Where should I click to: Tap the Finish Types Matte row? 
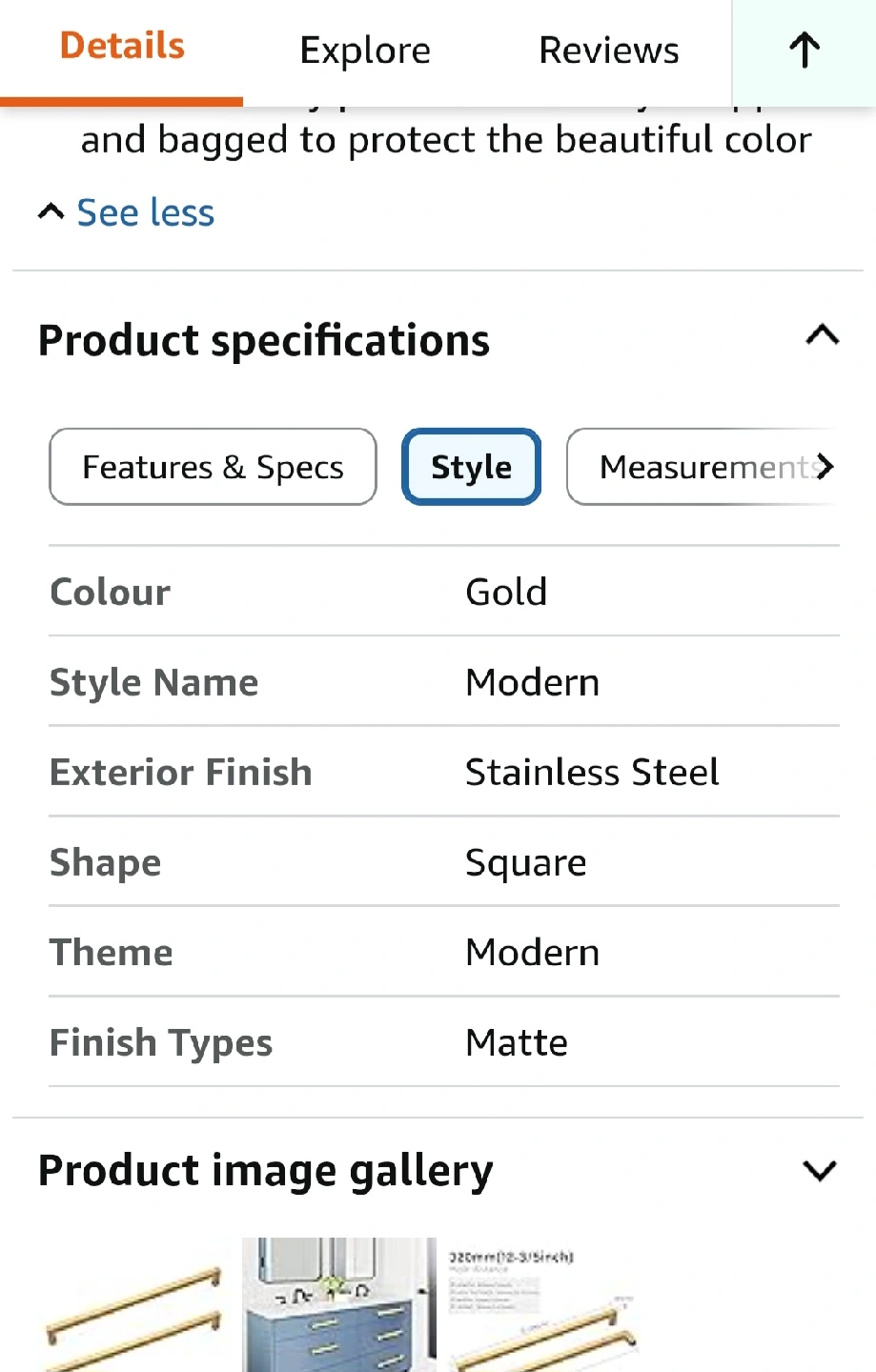tap(443, 1042)
